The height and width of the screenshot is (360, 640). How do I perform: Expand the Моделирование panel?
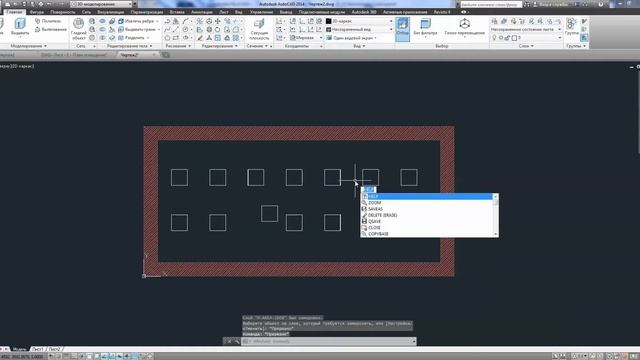coord(29,46)
